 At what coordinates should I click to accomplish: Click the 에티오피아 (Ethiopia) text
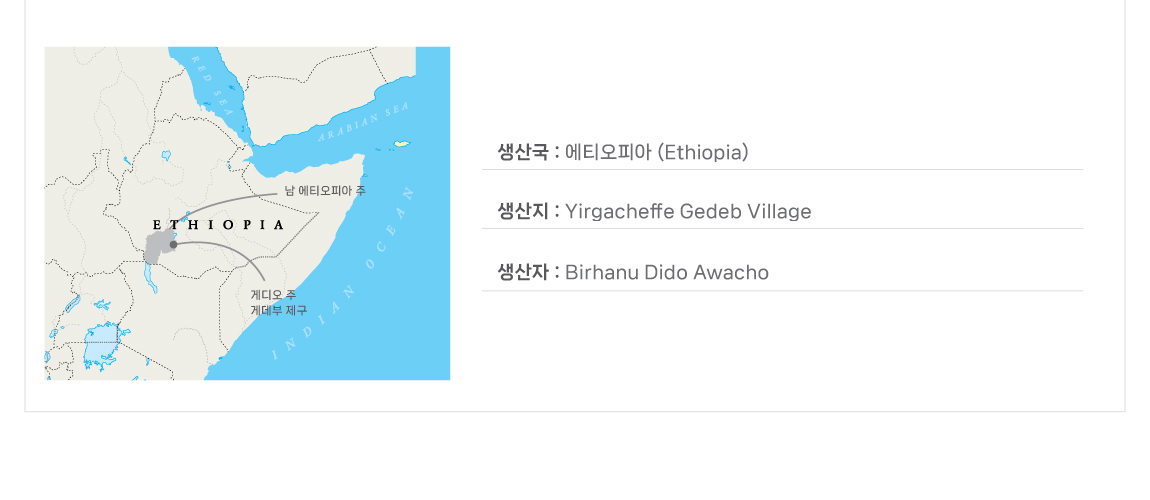pyautogui.click(x=657, y=152)
